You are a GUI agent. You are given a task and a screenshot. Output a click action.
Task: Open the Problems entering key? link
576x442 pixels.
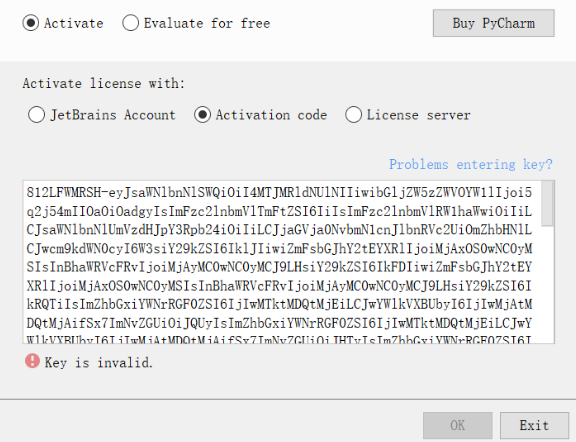tap(471, 164)
